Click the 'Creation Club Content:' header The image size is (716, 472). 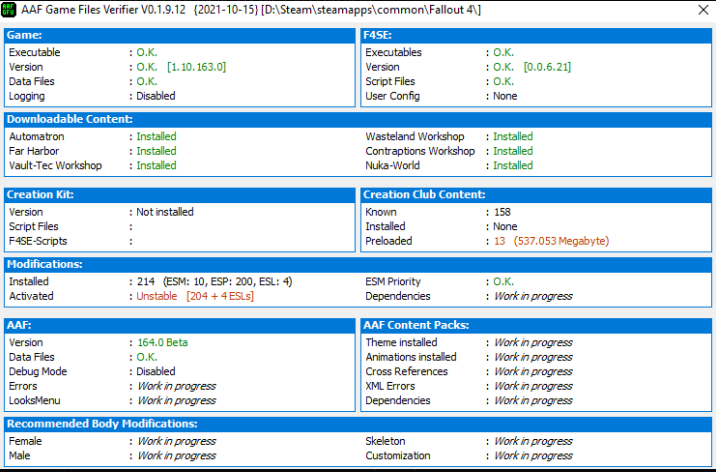[536, 194]
